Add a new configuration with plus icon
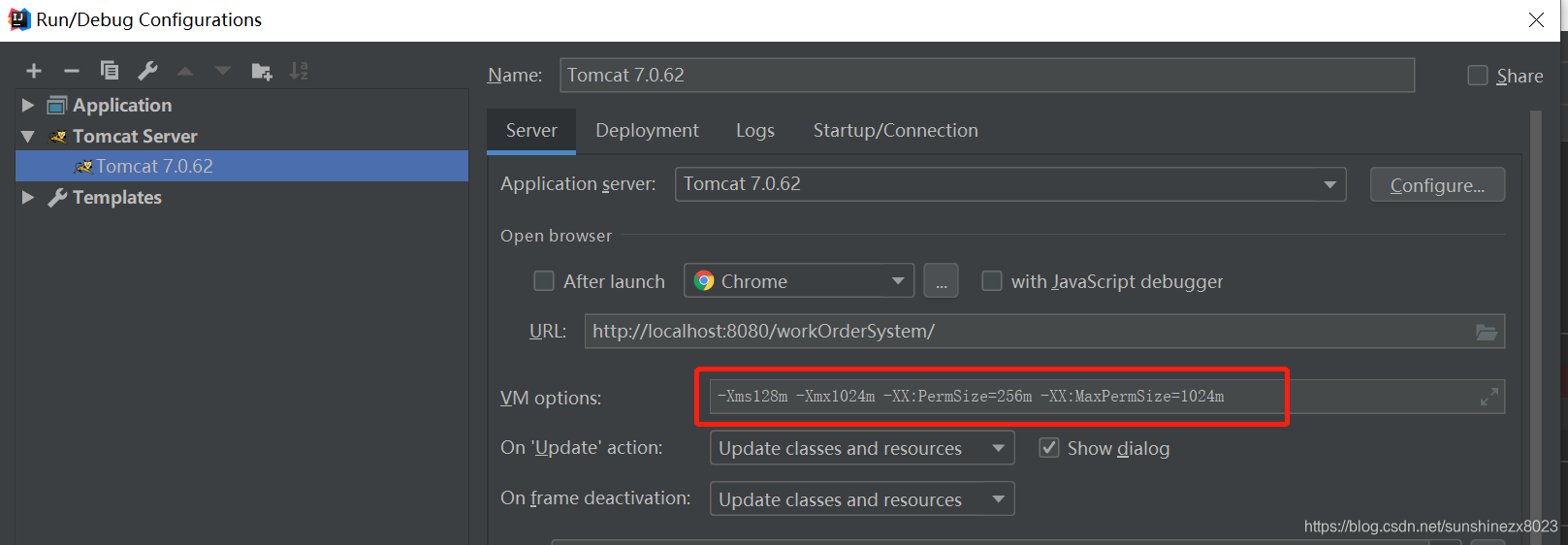Image resolution: width=1568 pixels, height=545 pixels. pos(34,71)
